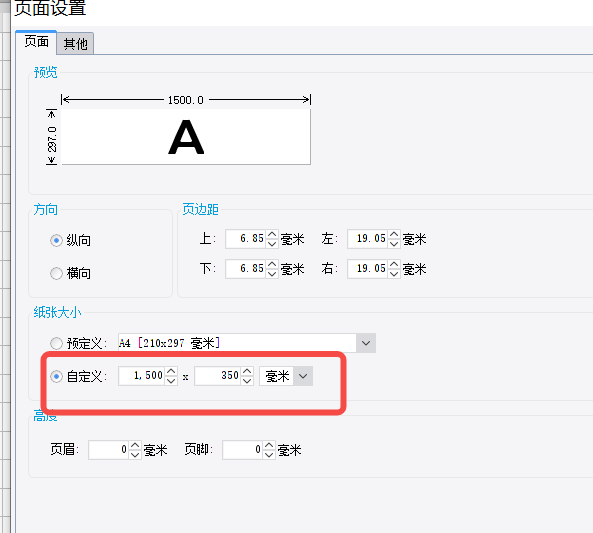Viewport: 593px width, 533px height.
Task: Click the 页面设置 dialog title
Action: pyautogui.click(x=50, y=8)
